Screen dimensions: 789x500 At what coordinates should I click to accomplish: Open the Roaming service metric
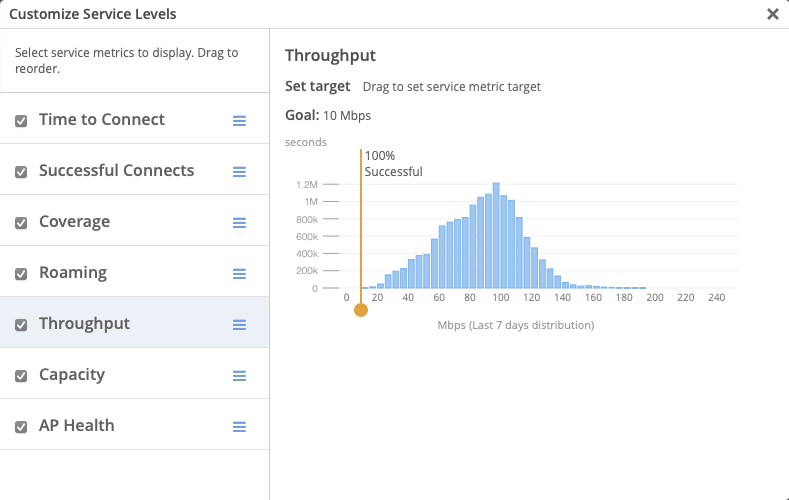(x=73, y=273)
